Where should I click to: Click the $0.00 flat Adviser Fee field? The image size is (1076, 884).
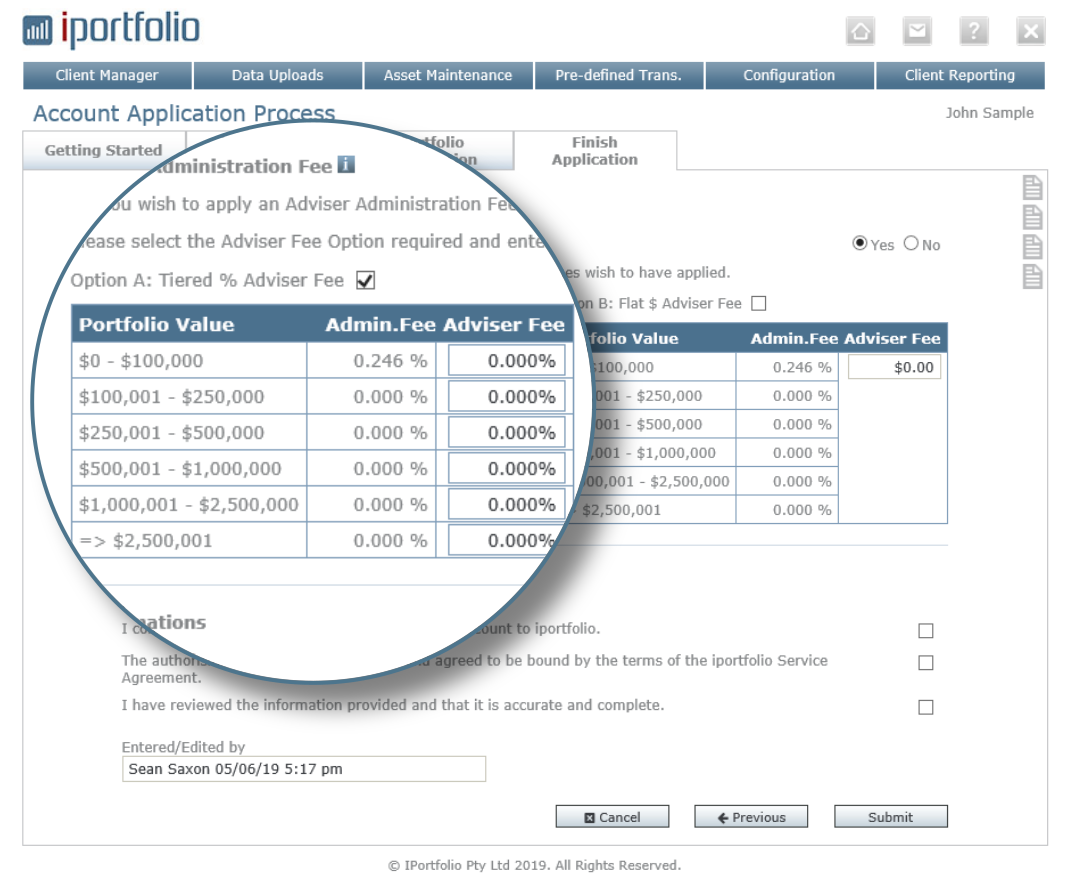pyautogui.click(x=894, y=368)
